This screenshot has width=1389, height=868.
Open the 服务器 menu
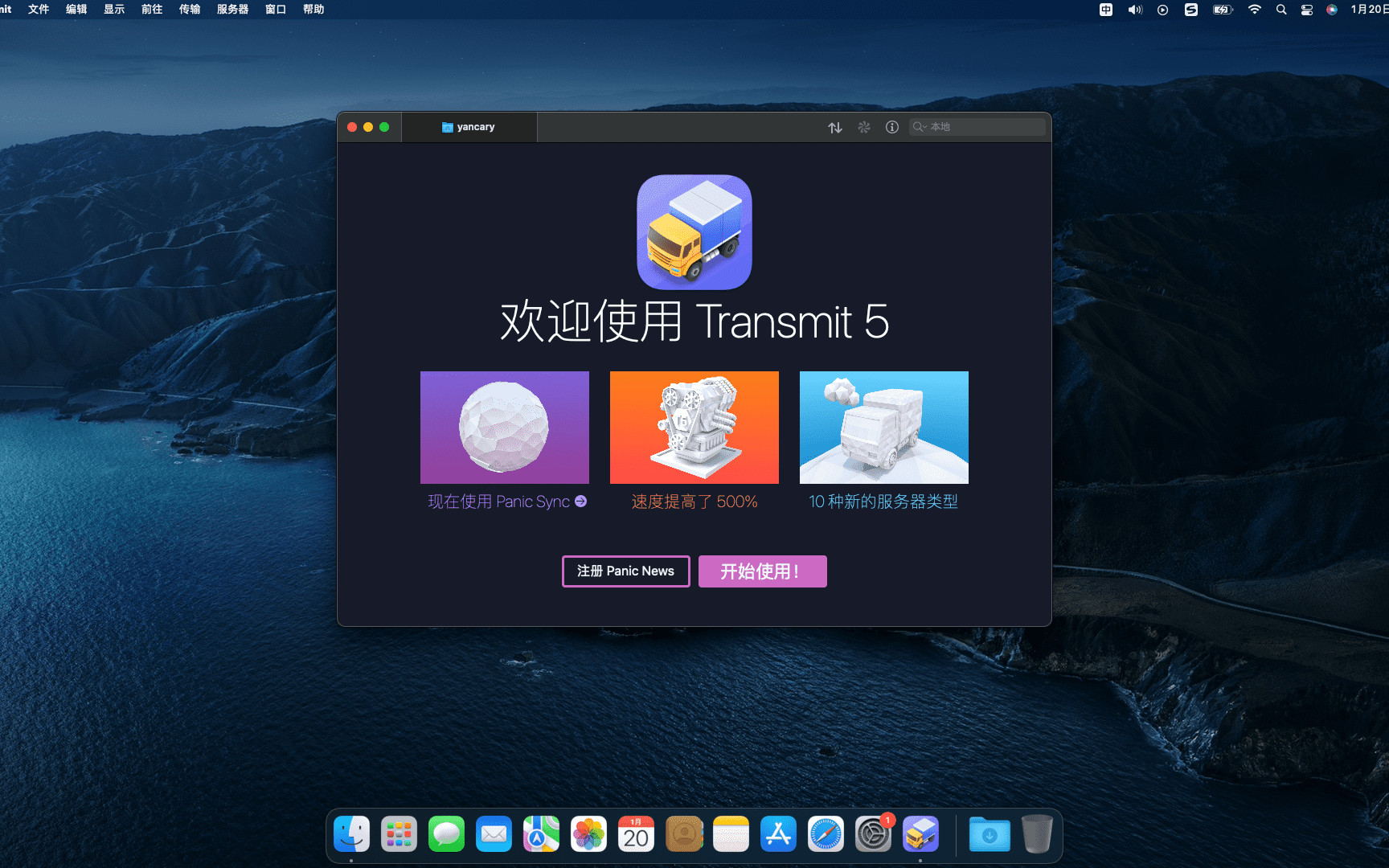[232, 10]
